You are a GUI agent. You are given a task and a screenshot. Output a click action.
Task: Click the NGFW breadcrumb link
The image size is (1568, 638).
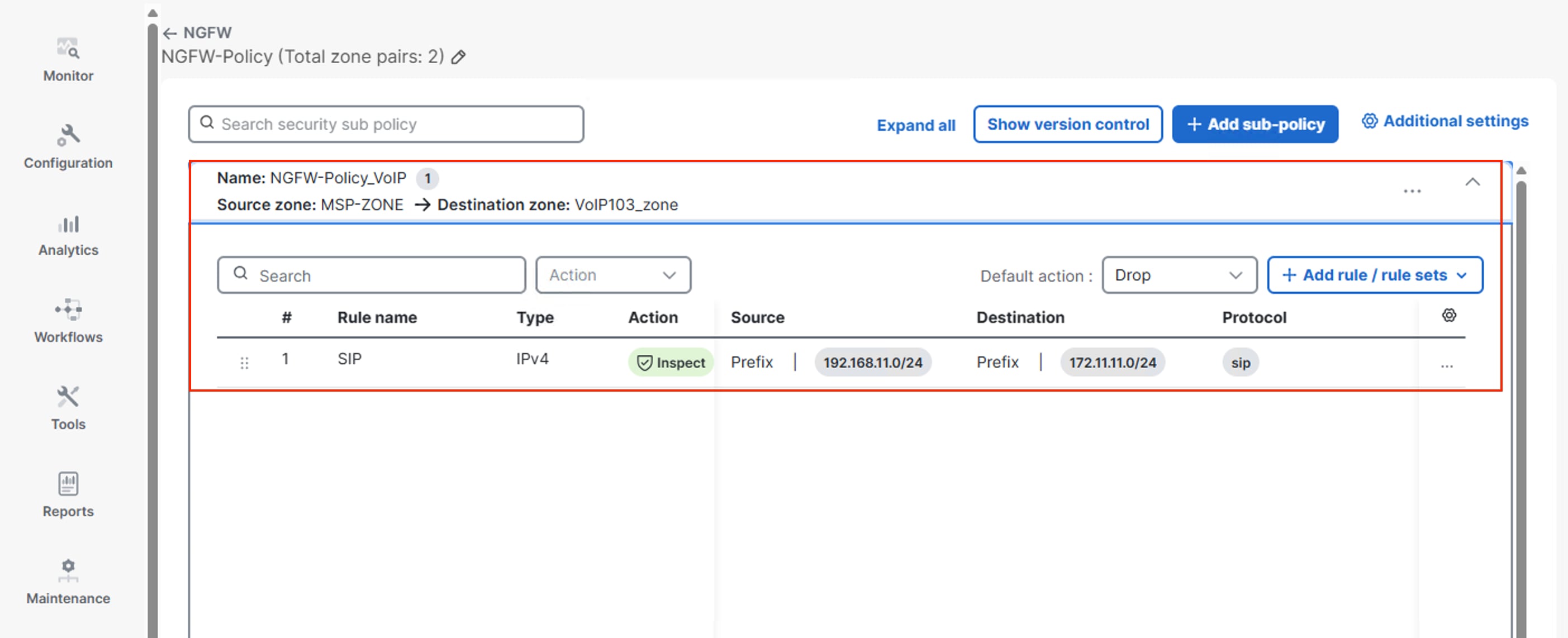click(x=207, y=33)
